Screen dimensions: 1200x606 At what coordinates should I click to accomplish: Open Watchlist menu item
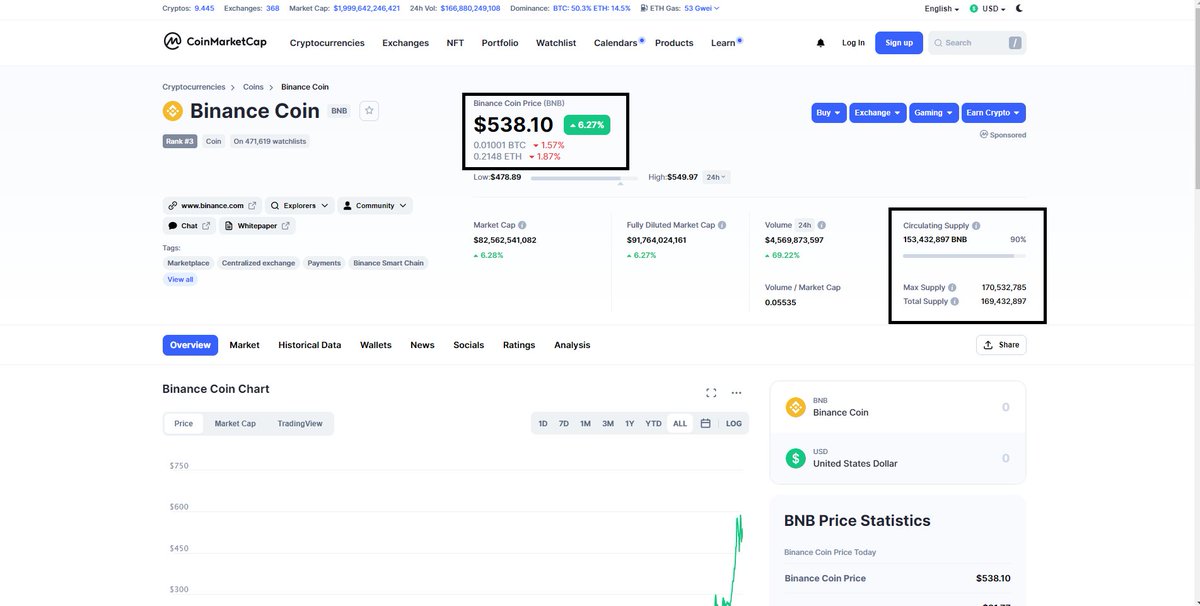pos(556,43)
